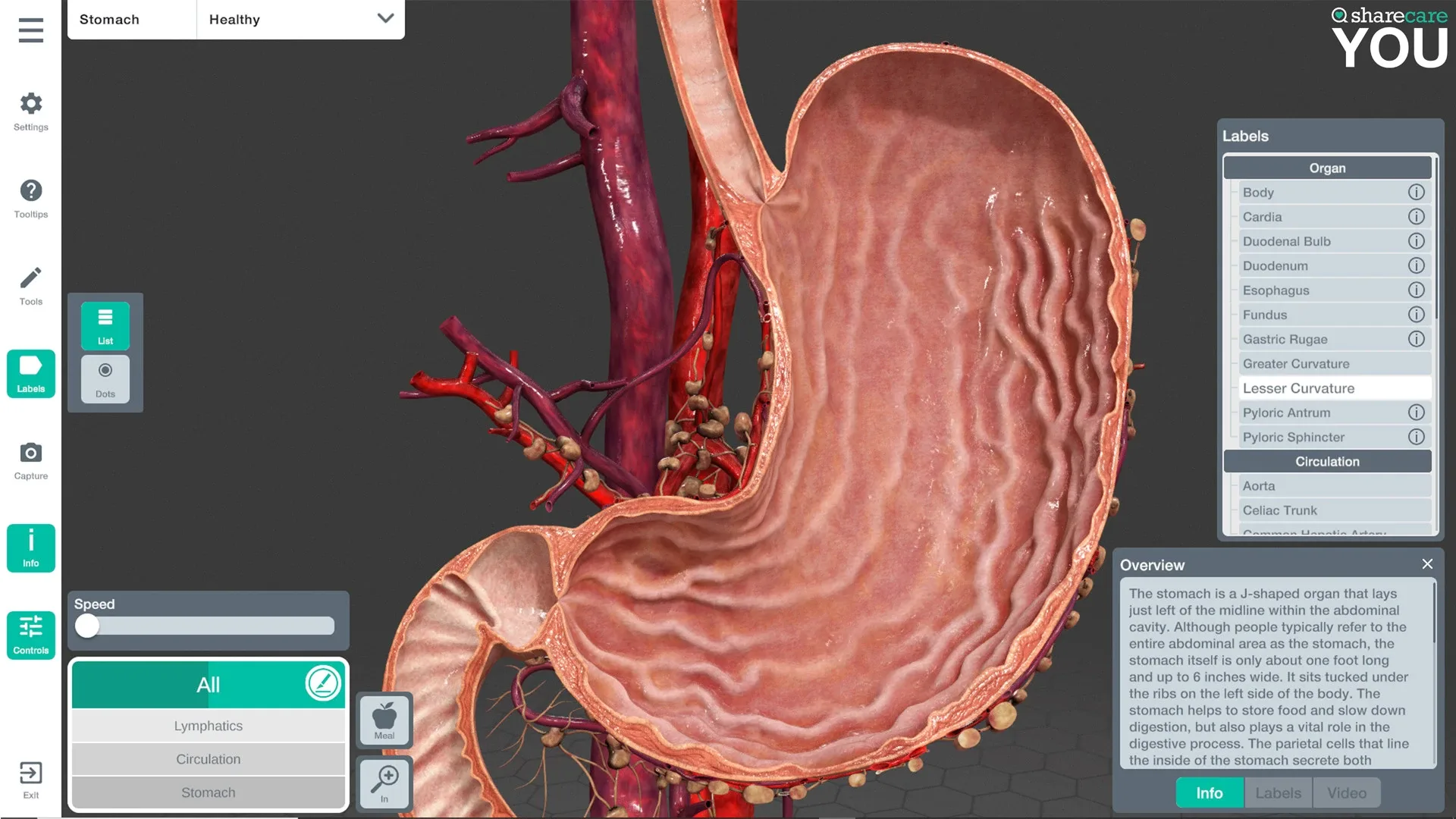Screen dimensions: 1456x819
Task: Show info for Gastric Rugae label
Action: [1416, 339]
